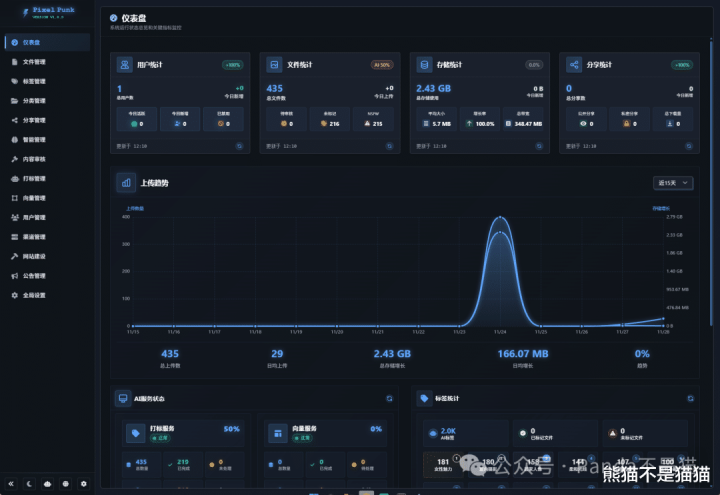720x495 pixels.
Task: Refresh the 用户统计 card
Action: (239, 146)
